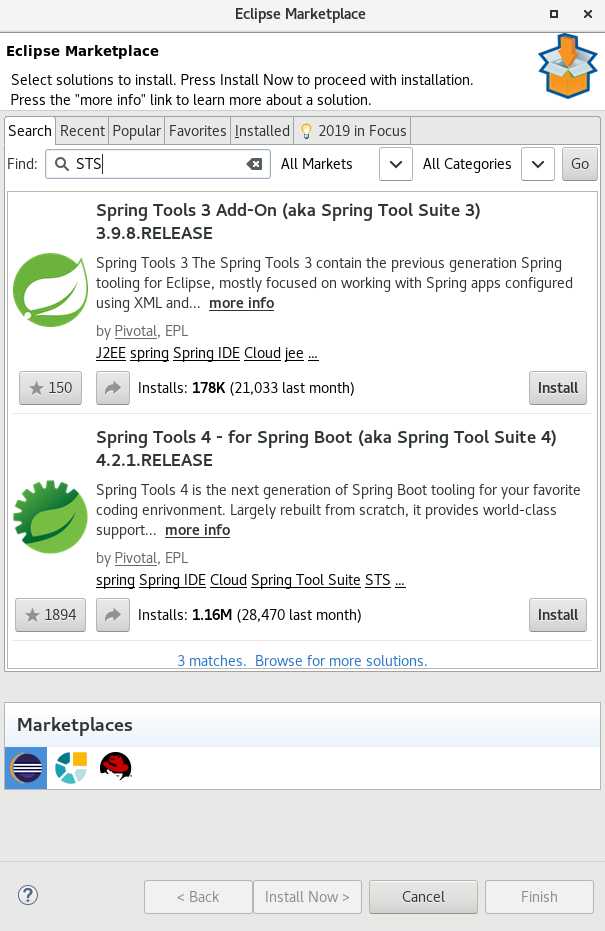This screenshot has height=931, width=605.
Task: Click inside the Find text field
Action: pyautogui.click(x=160, y=164)
